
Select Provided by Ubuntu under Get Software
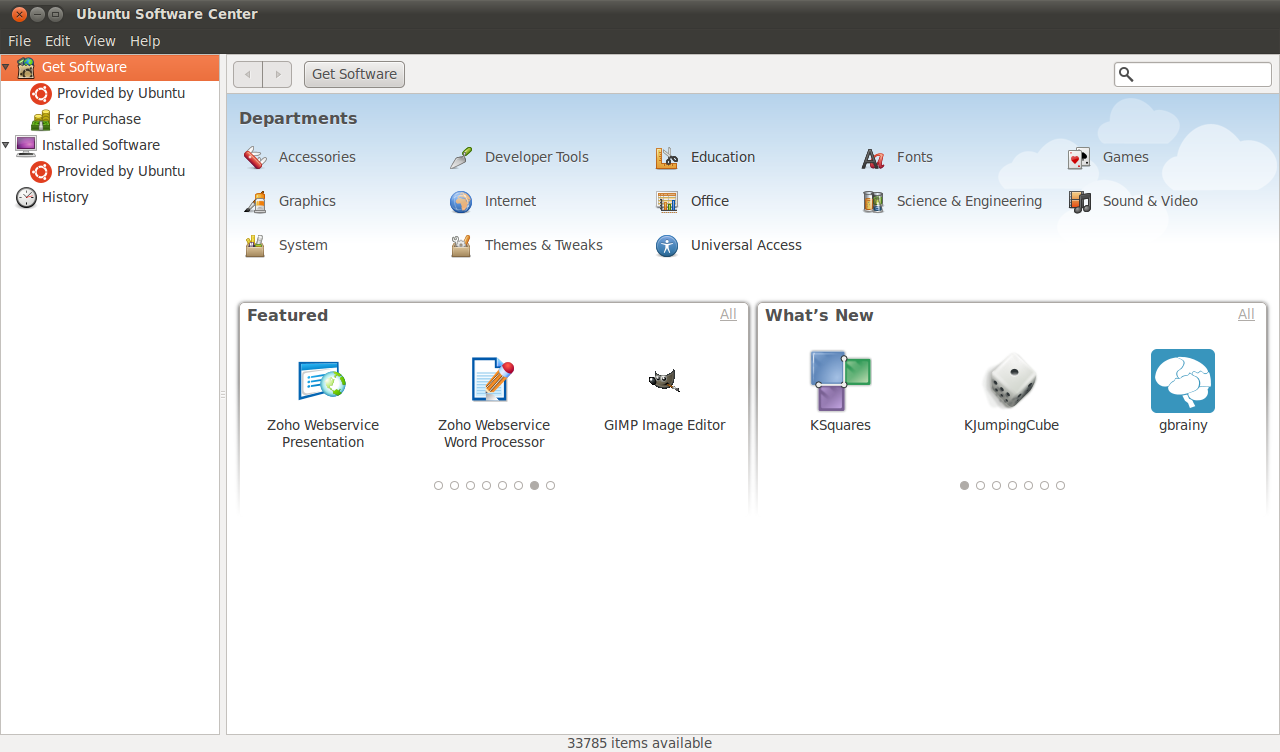point(110,93)
